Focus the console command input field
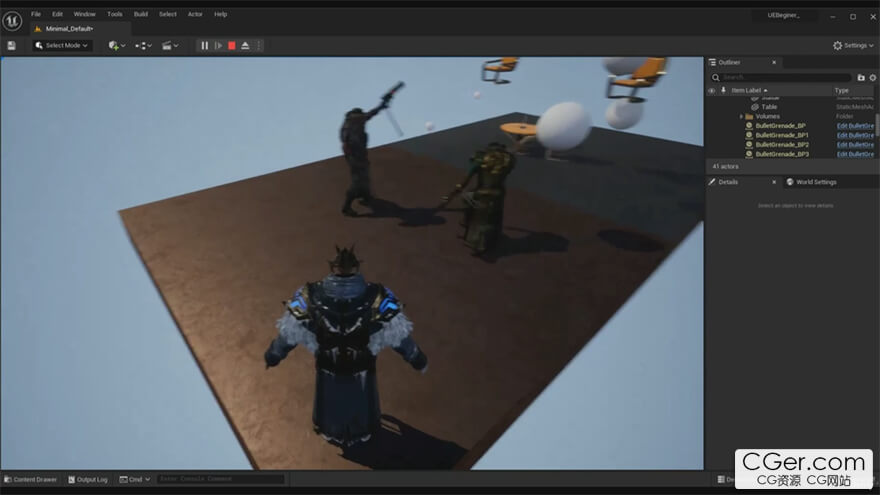 221,479
